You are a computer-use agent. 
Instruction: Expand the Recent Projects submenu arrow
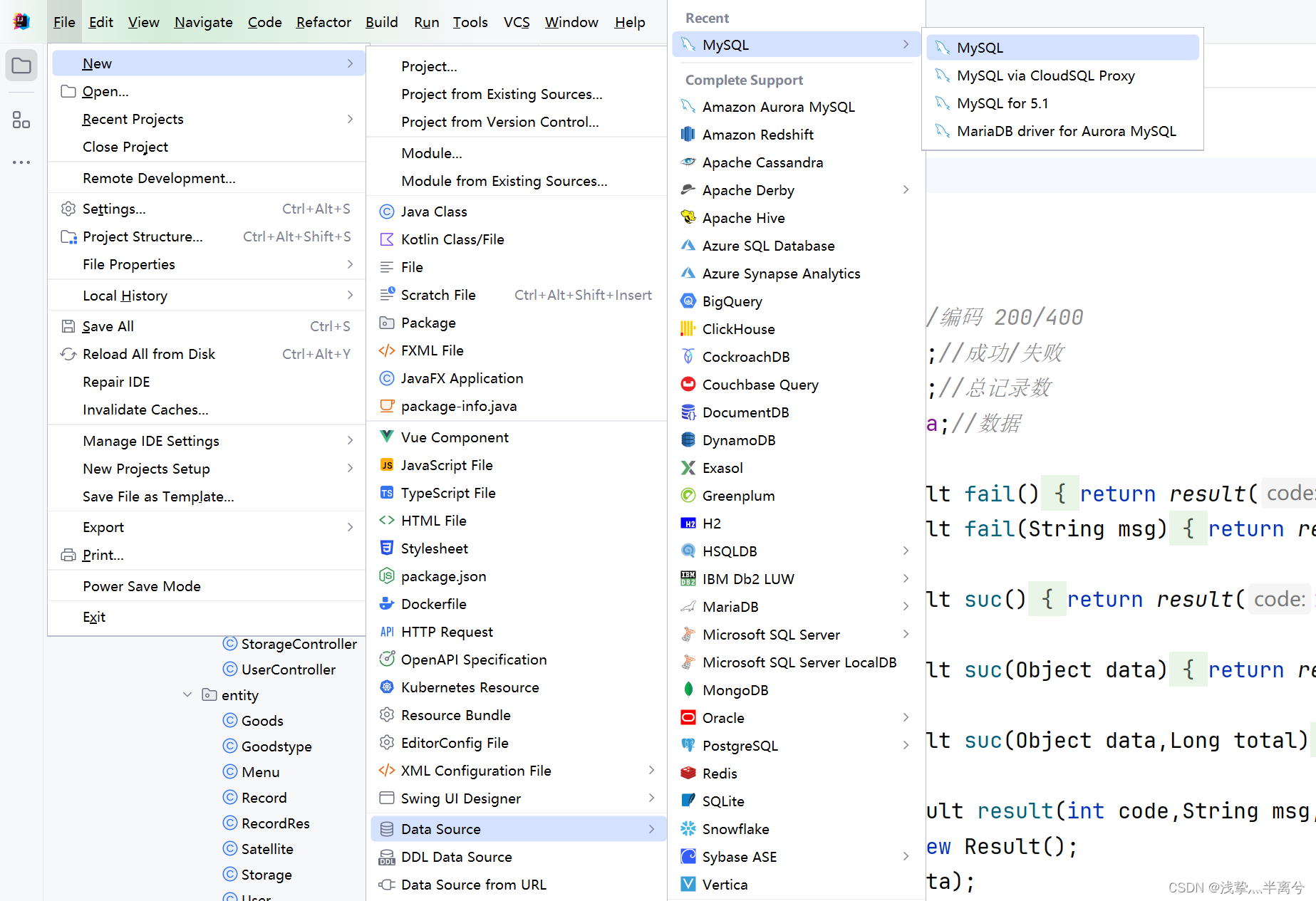(350, 119)
